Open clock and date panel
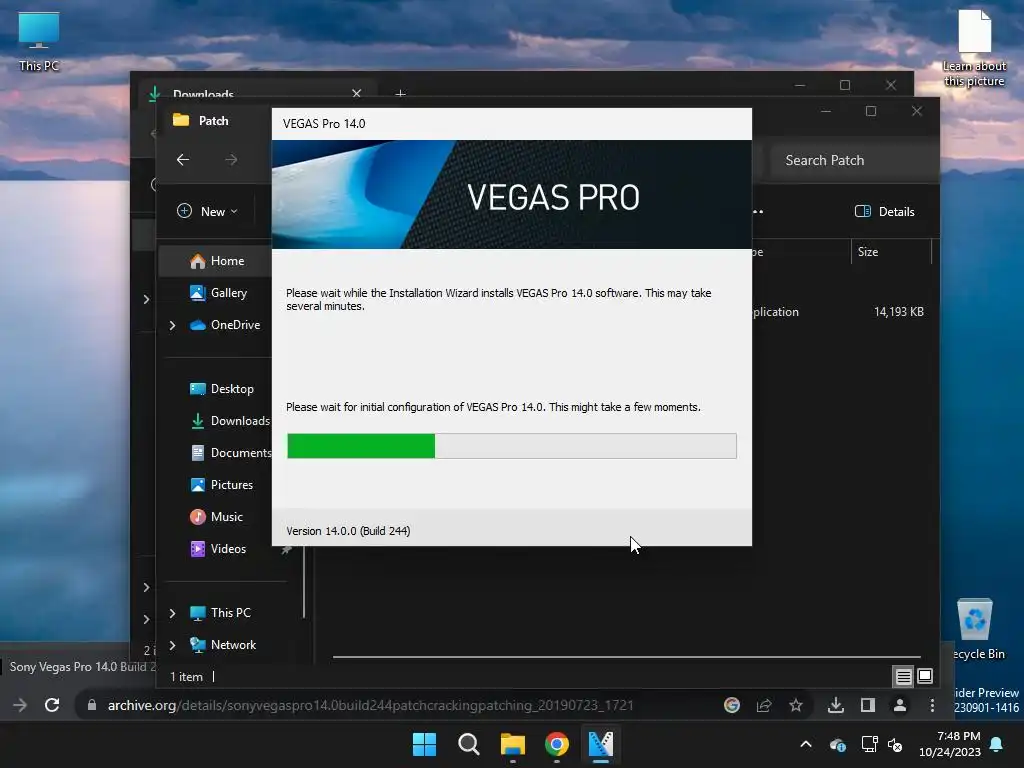Screen dimensions: 1024x768 coord(950,744)
